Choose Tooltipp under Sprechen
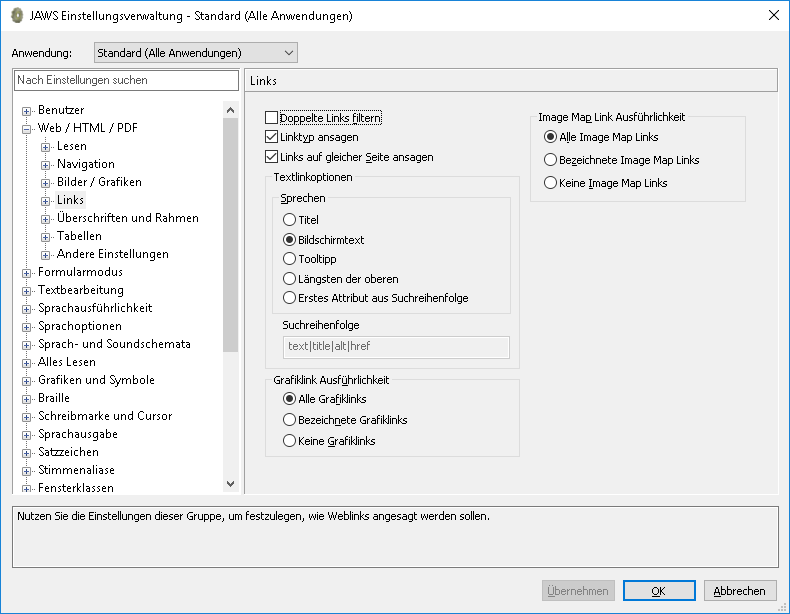Viewport: 790px width, 614px height. (290, 259)
